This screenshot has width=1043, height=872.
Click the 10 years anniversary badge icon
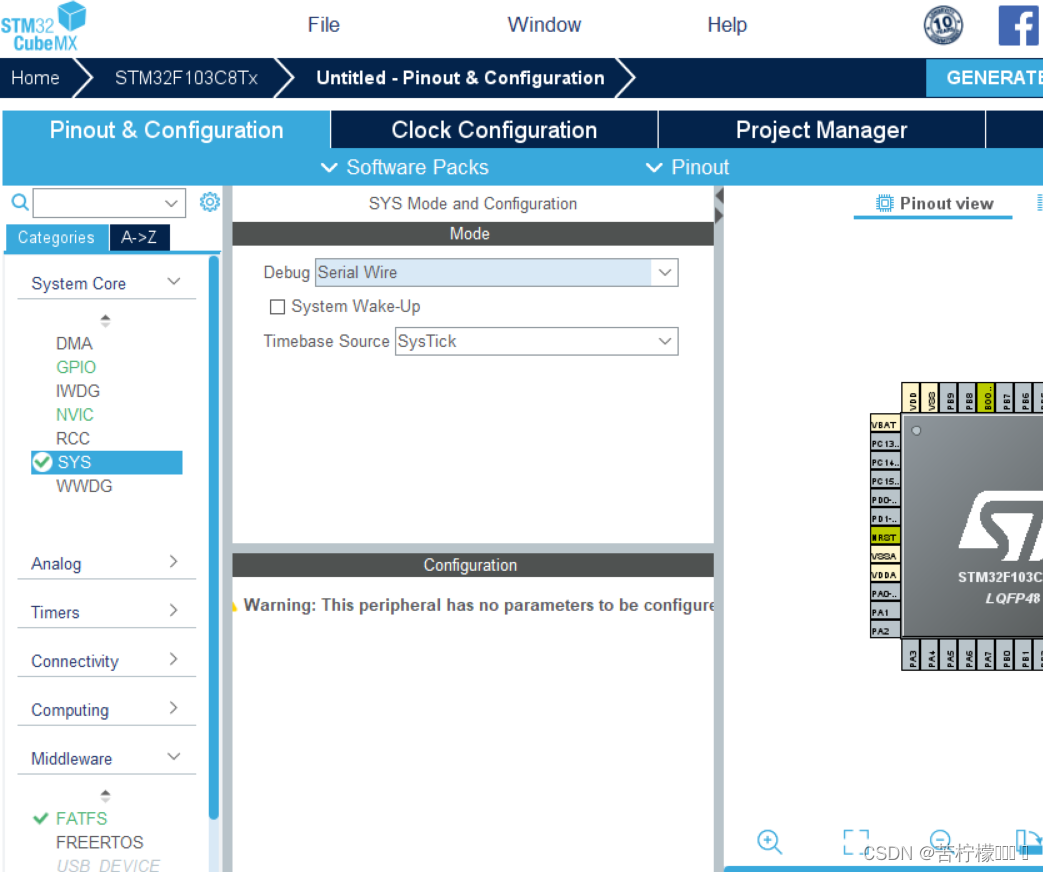[x=943, y=25]
